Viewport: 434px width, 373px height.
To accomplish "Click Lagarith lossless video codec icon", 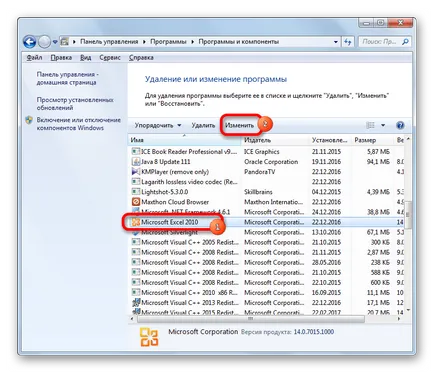I will (x=136, y=182).
